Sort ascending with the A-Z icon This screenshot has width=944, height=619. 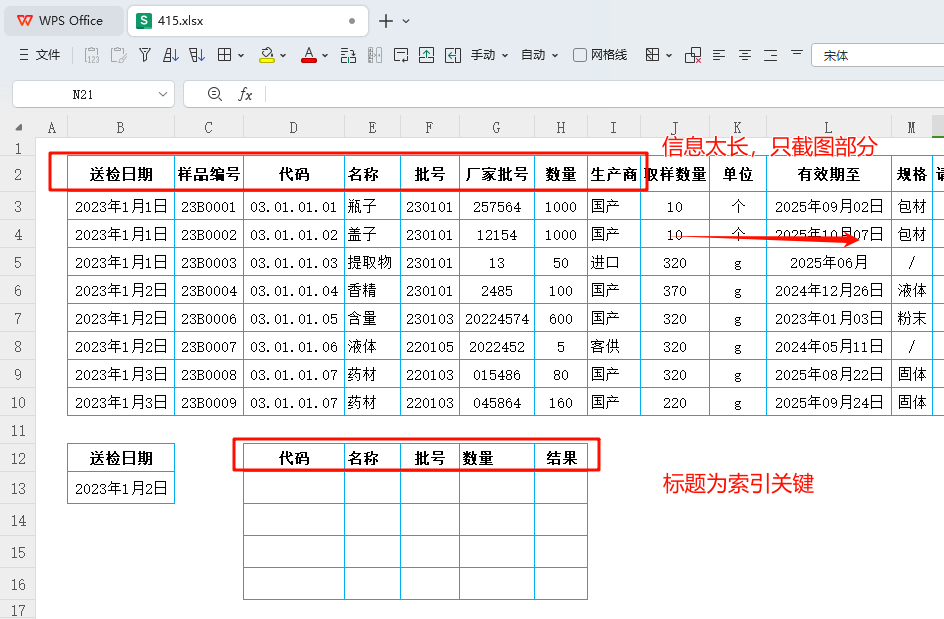coord(171,55)
